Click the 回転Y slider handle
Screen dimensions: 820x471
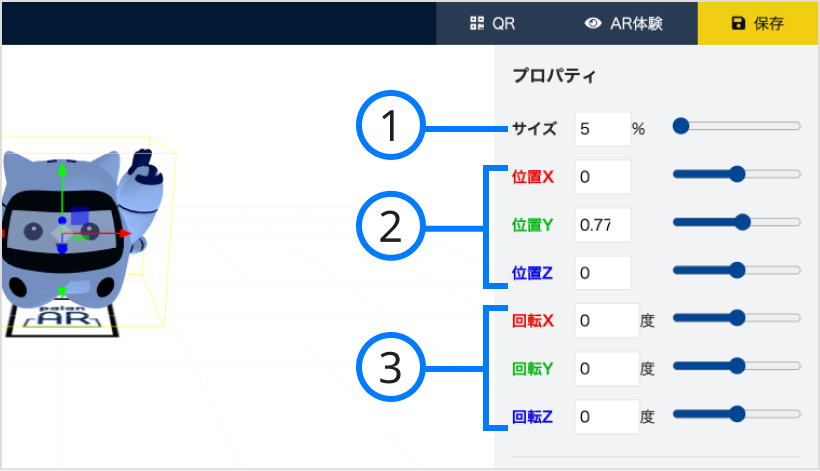coord(737,366)
